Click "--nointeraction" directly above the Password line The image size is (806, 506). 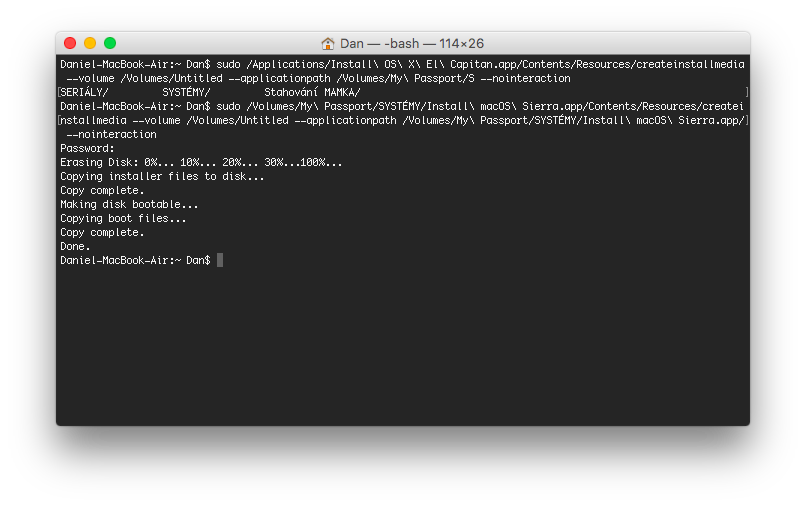coord(111,134)
